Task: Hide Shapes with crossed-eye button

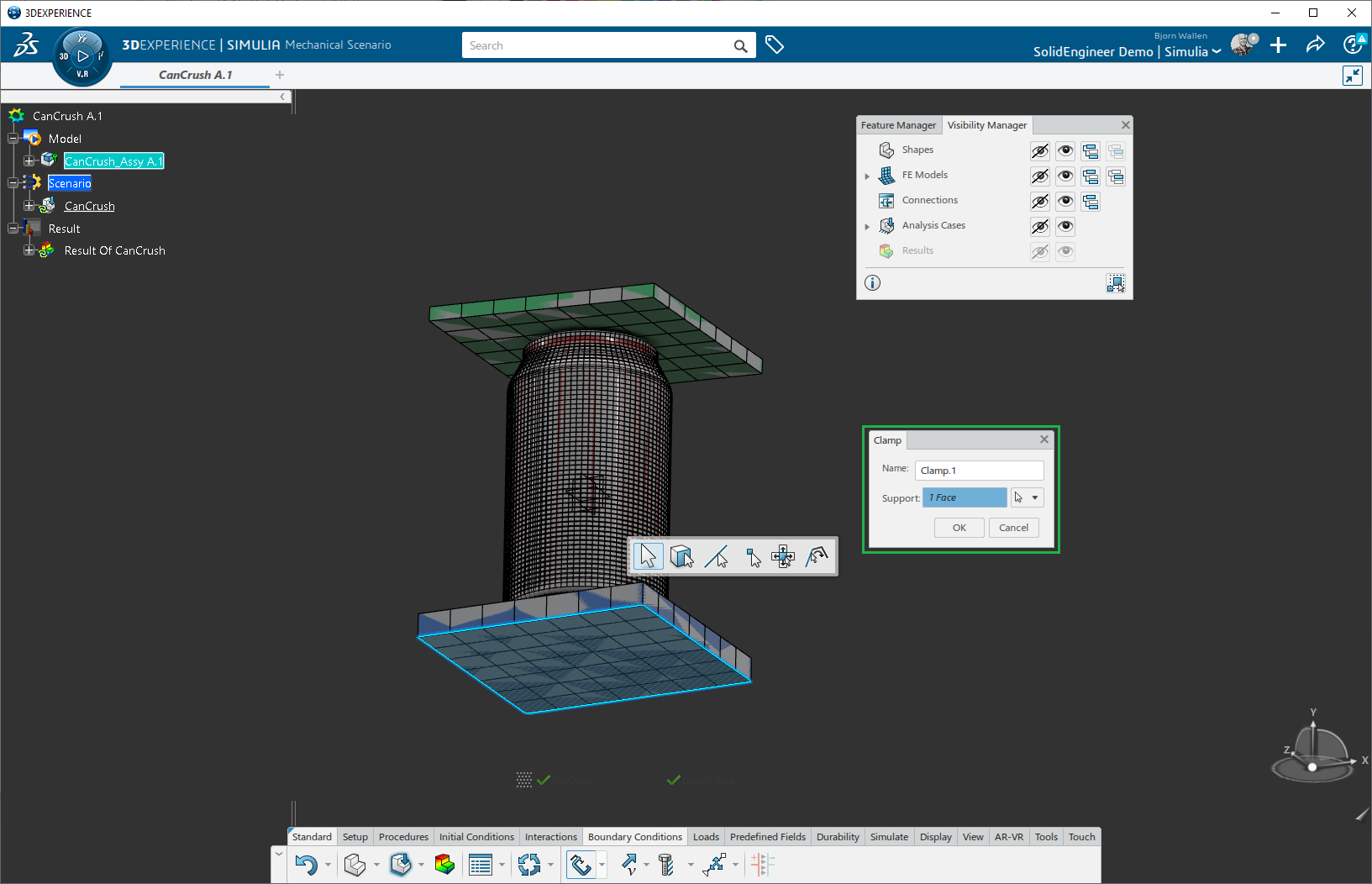Action: tap(1039, 151)
